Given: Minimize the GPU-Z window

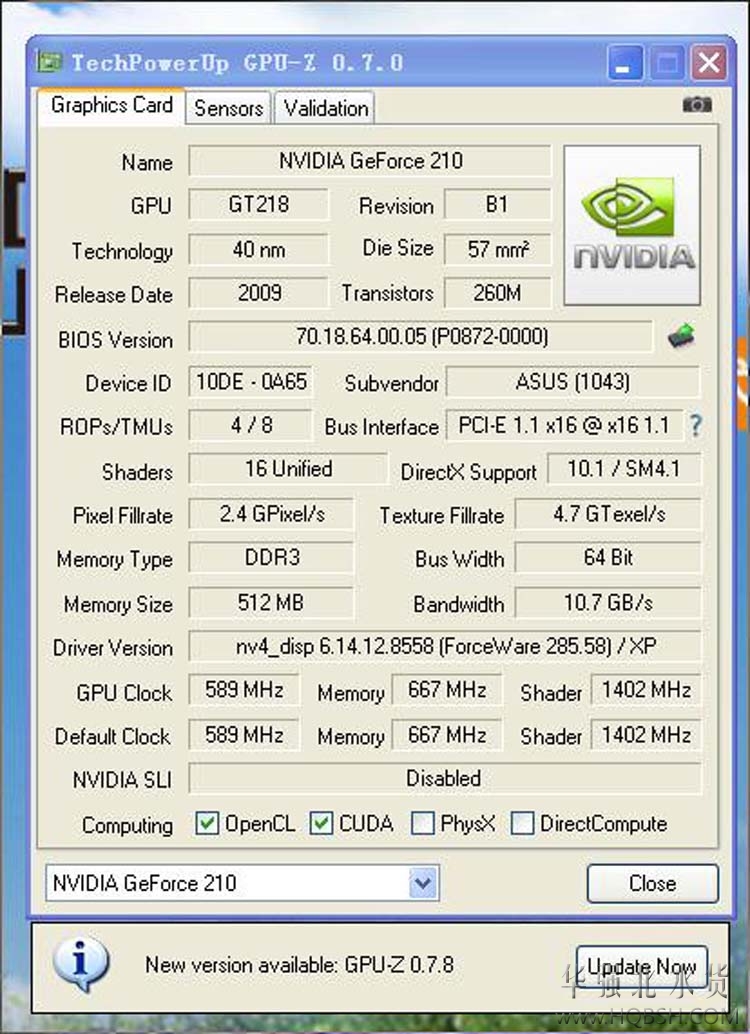Looking at the screenshot, I should tap(624, 63).
